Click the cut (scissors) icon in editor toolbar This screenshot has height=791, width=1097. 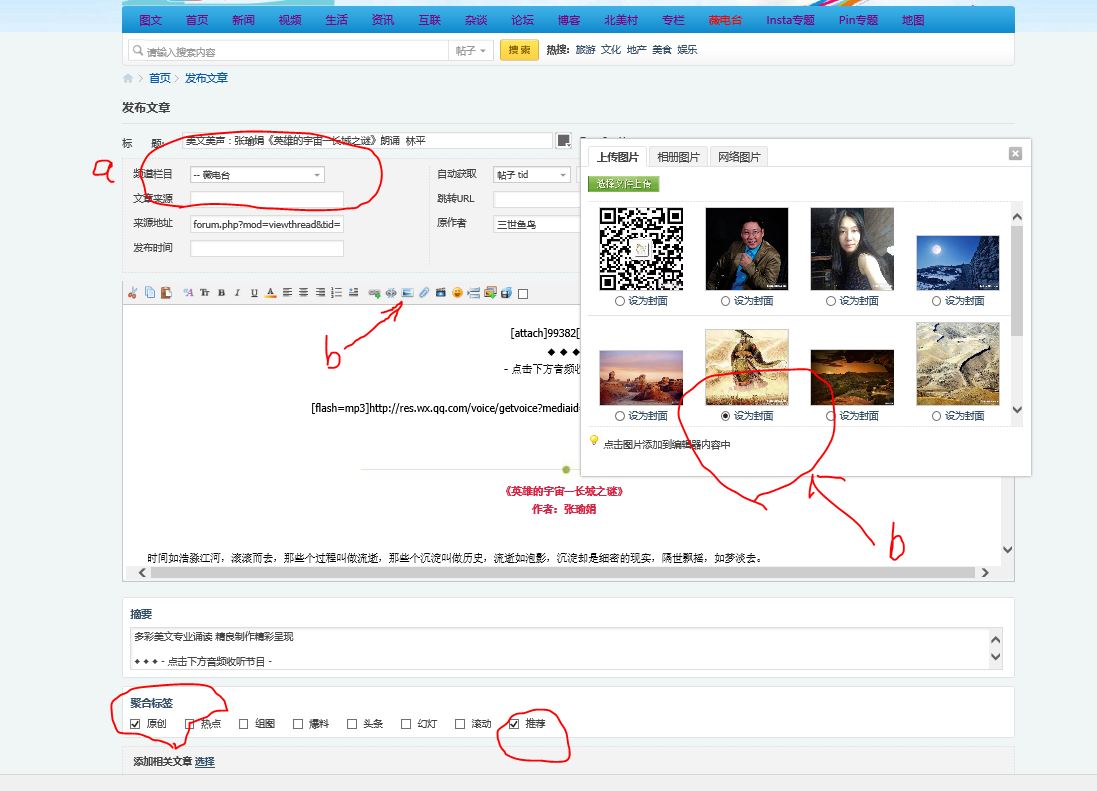[132, 293]
